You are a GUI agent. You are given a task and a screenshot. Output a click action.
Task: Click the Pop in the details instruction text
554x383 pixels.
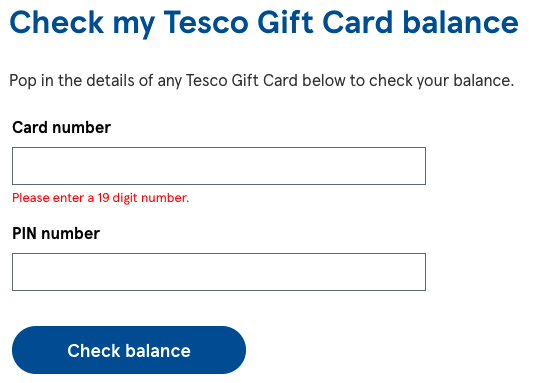pos(261,81)
